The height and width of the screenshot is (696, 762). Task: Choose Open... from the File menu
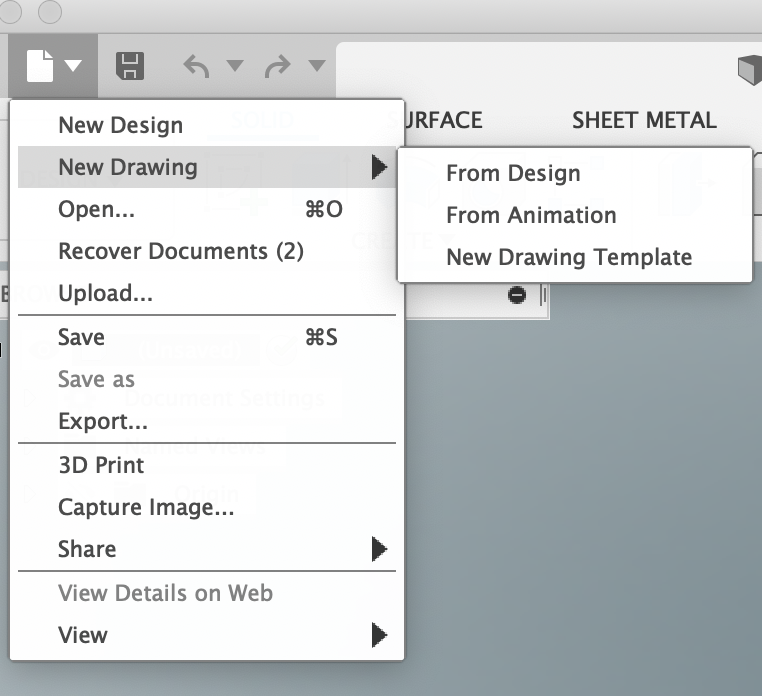click(207, 209)
